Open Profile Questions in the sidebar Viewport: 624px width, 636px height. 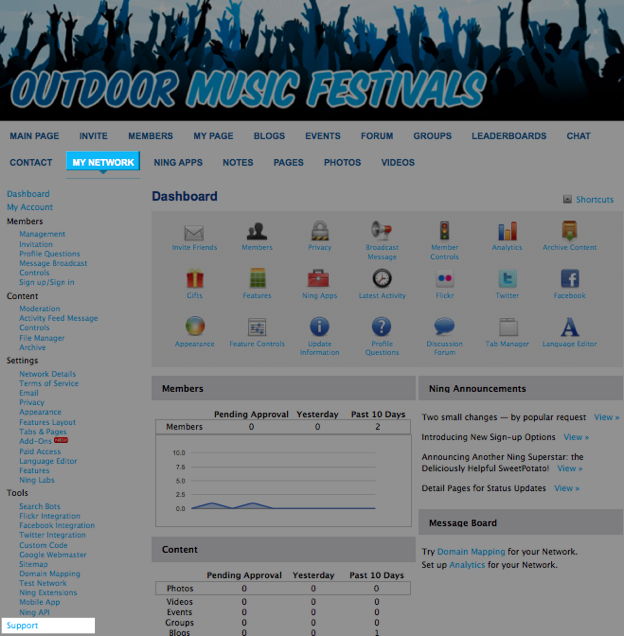click(x=49, y=254)
